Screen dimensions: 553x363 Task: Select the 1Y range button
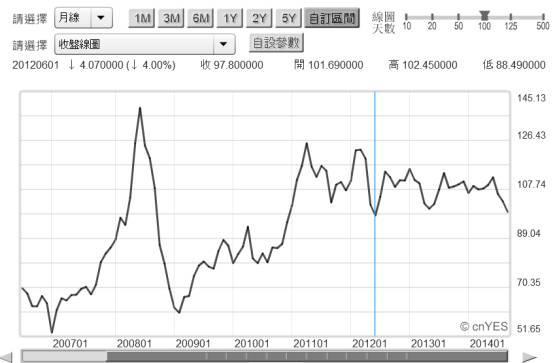[x=230, y=18]
